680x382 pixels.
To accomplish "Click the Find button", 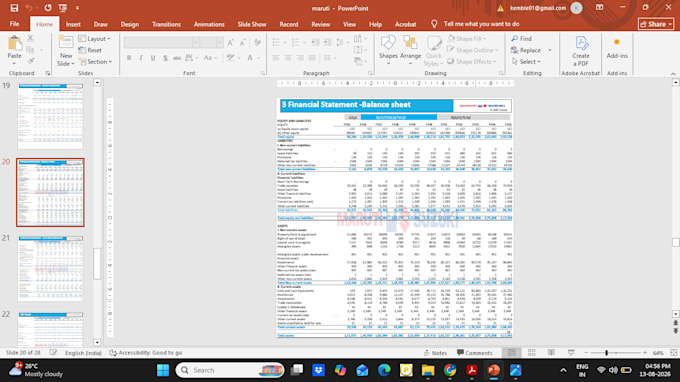I will [x=521, y=39].
